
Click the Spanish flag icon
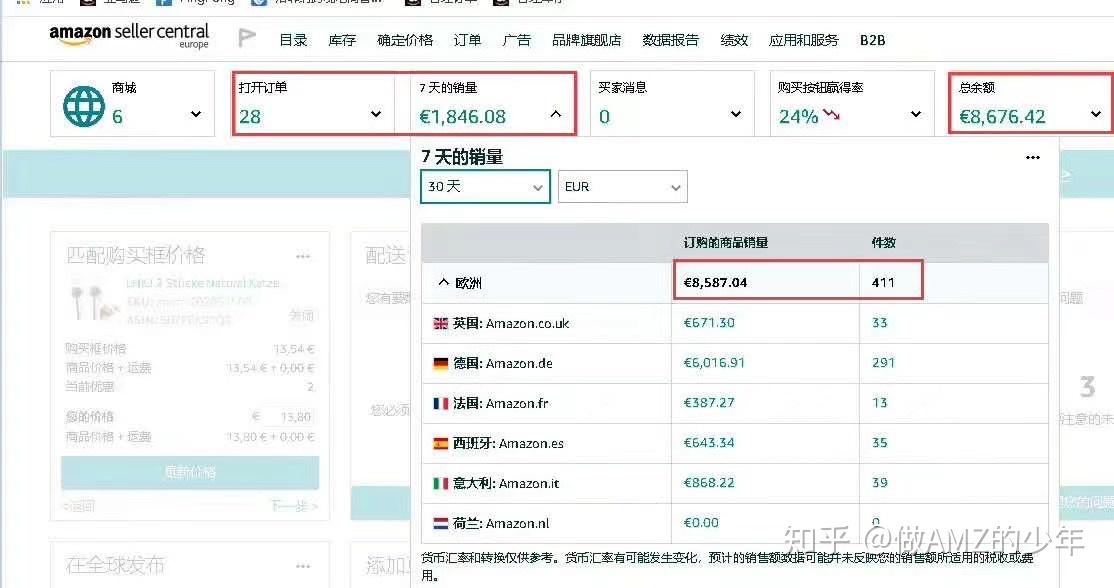[x=440, y=444]
